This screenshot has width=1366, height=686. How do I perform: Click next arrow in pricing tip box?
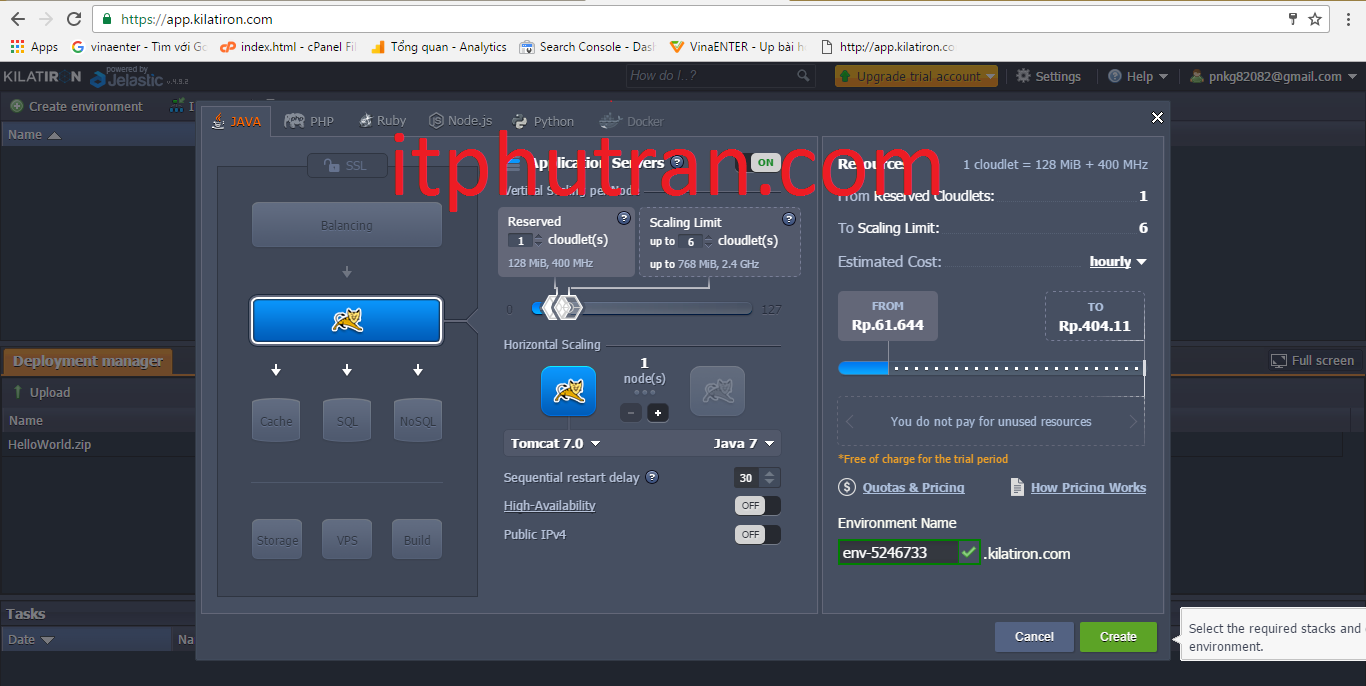click(1133, 421)
